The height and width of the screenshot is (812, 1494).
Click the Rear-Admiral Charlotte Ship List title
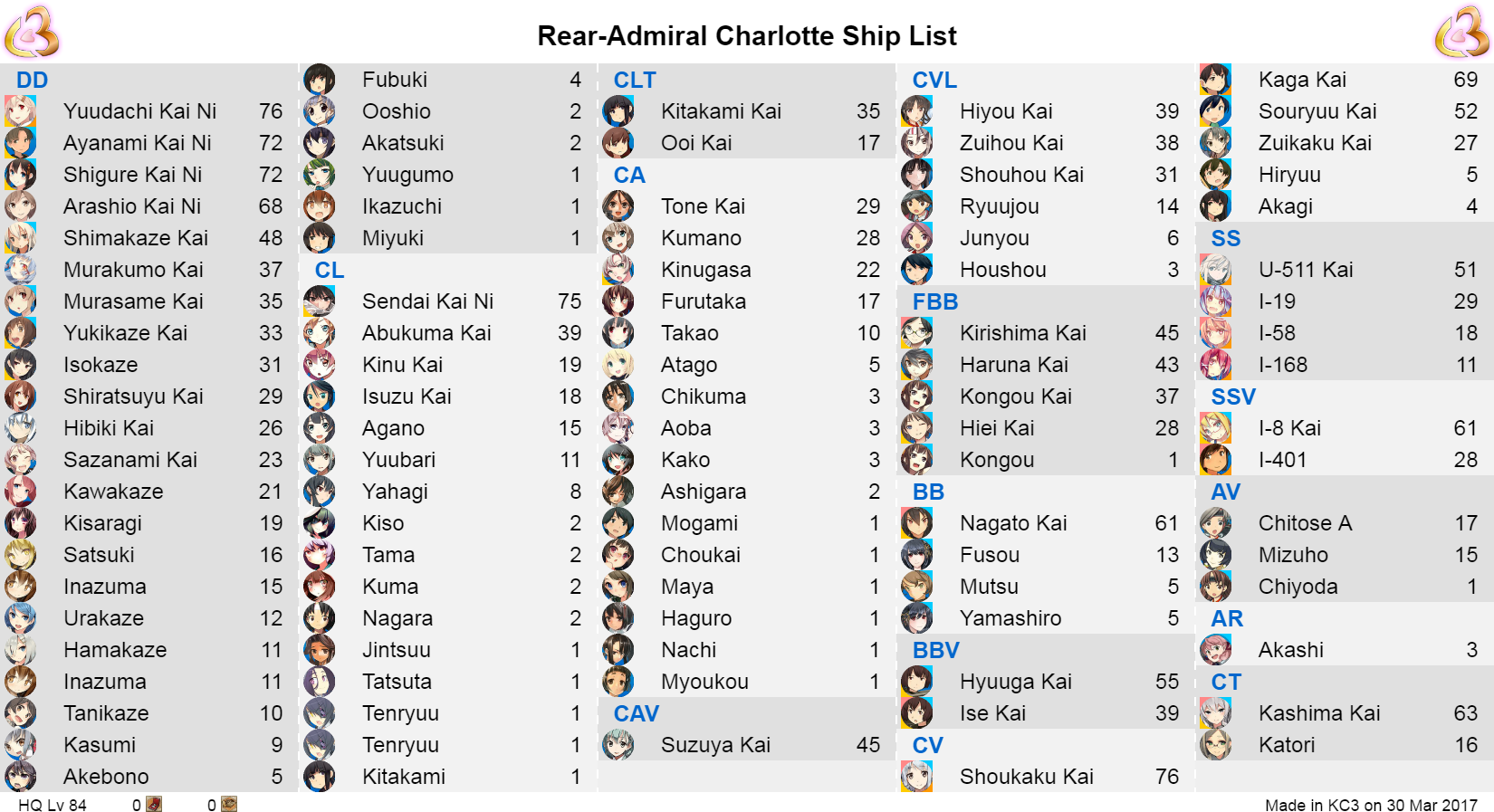747,36
